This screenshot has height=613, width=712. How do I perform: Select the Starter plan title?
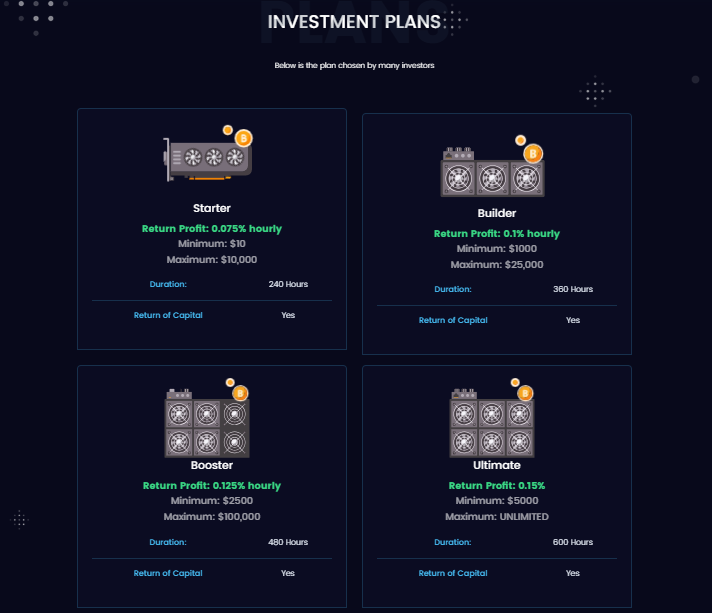(212, 208)
